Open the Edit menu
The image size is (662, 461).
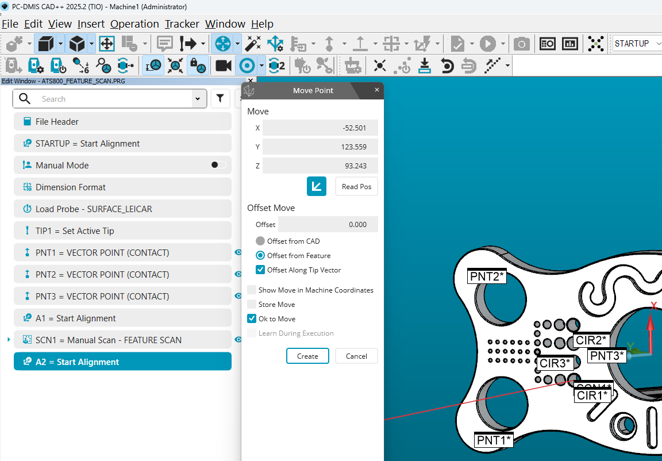coord(33,24)
